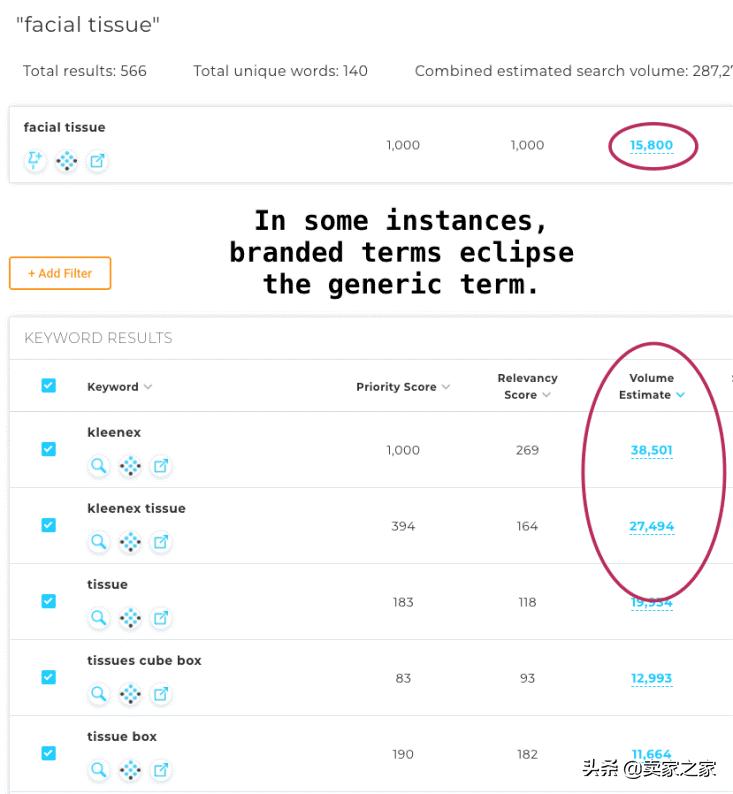Uncheck the kleenex row checkbox
Viewport: 733px width, 794px height.
point(48,450)
